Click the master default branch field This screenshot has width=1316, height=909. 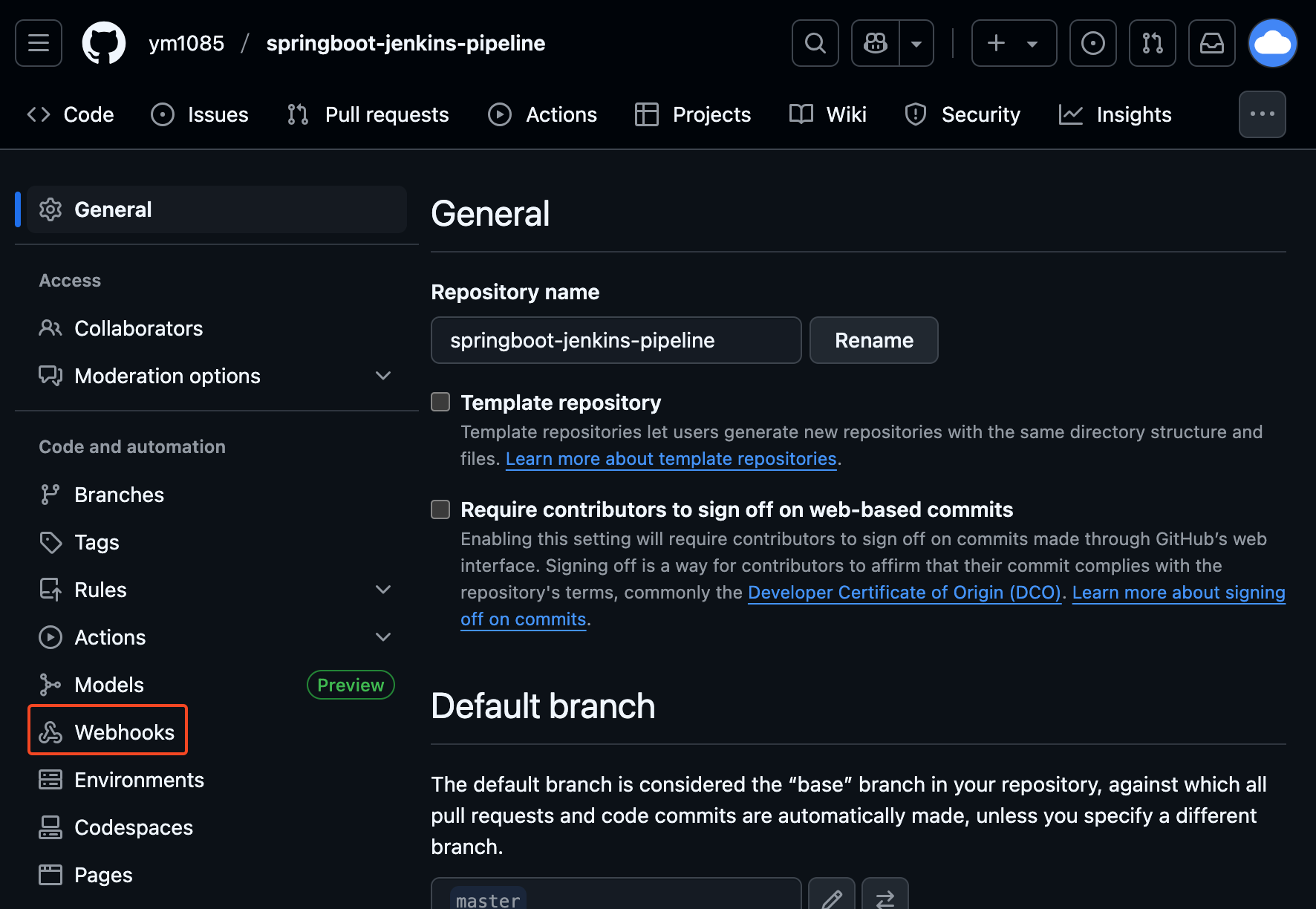pos(616,894)
